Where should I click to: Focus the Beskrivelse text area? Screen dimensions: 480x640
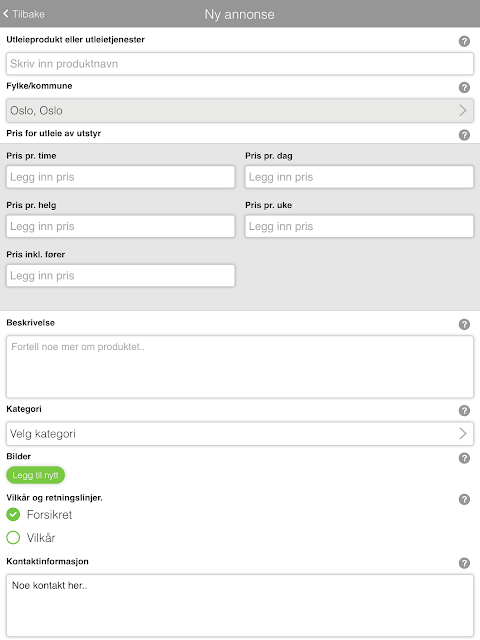[x=240, y=367]
